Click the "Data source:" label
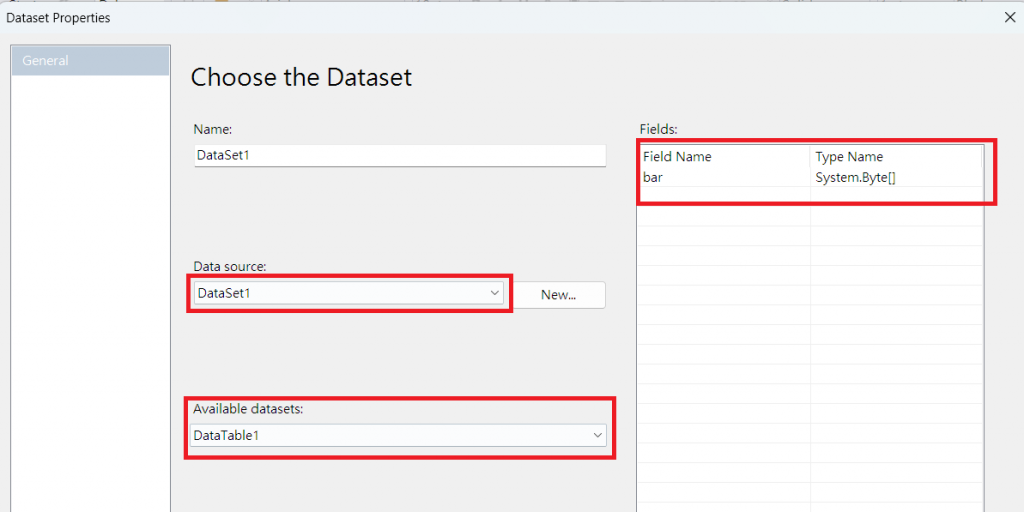1024x512 pixels. tap(229, 266)
